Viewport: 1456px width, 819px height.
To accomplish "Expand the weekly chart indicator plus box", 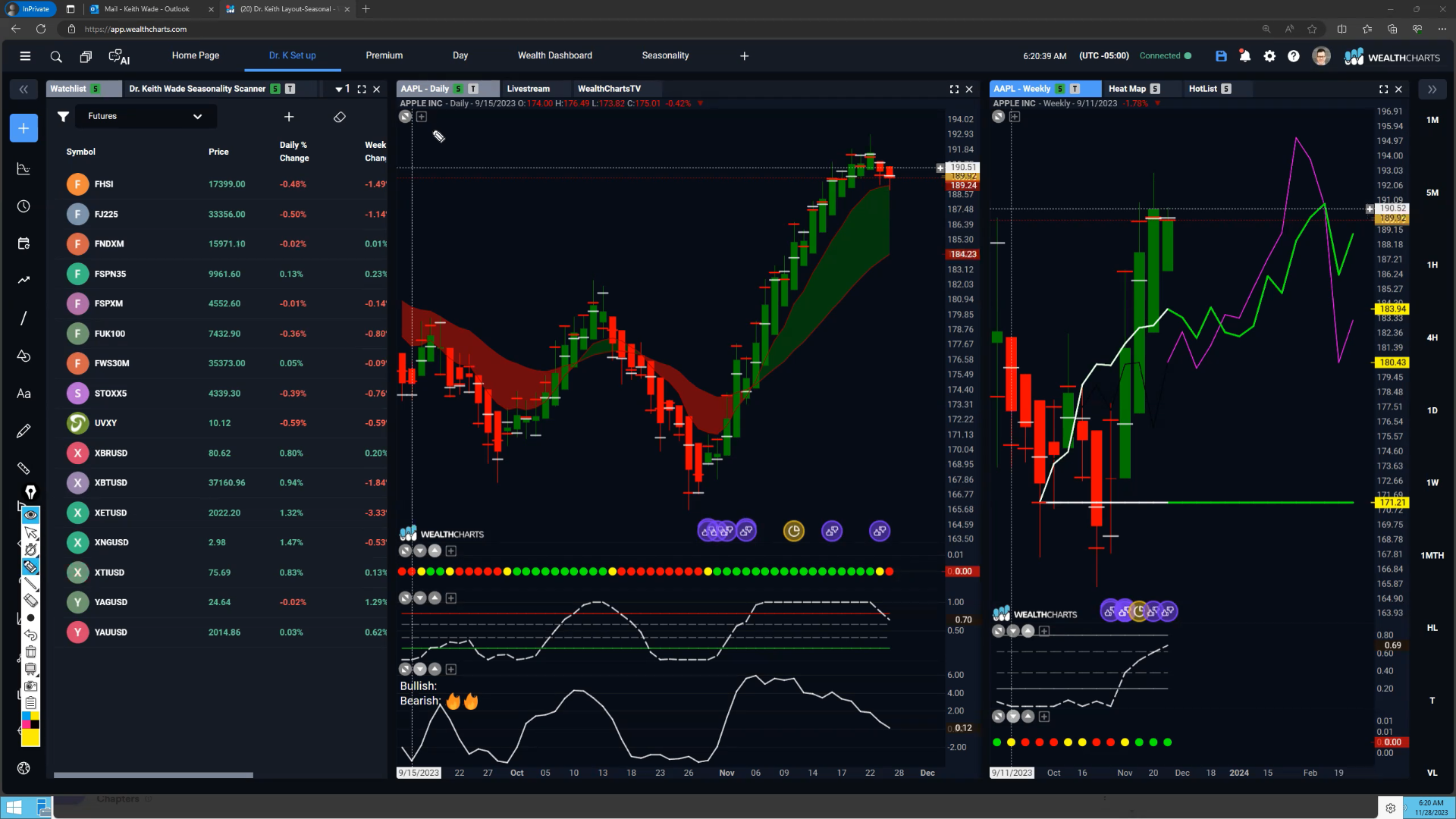I will pos(1015,117).
